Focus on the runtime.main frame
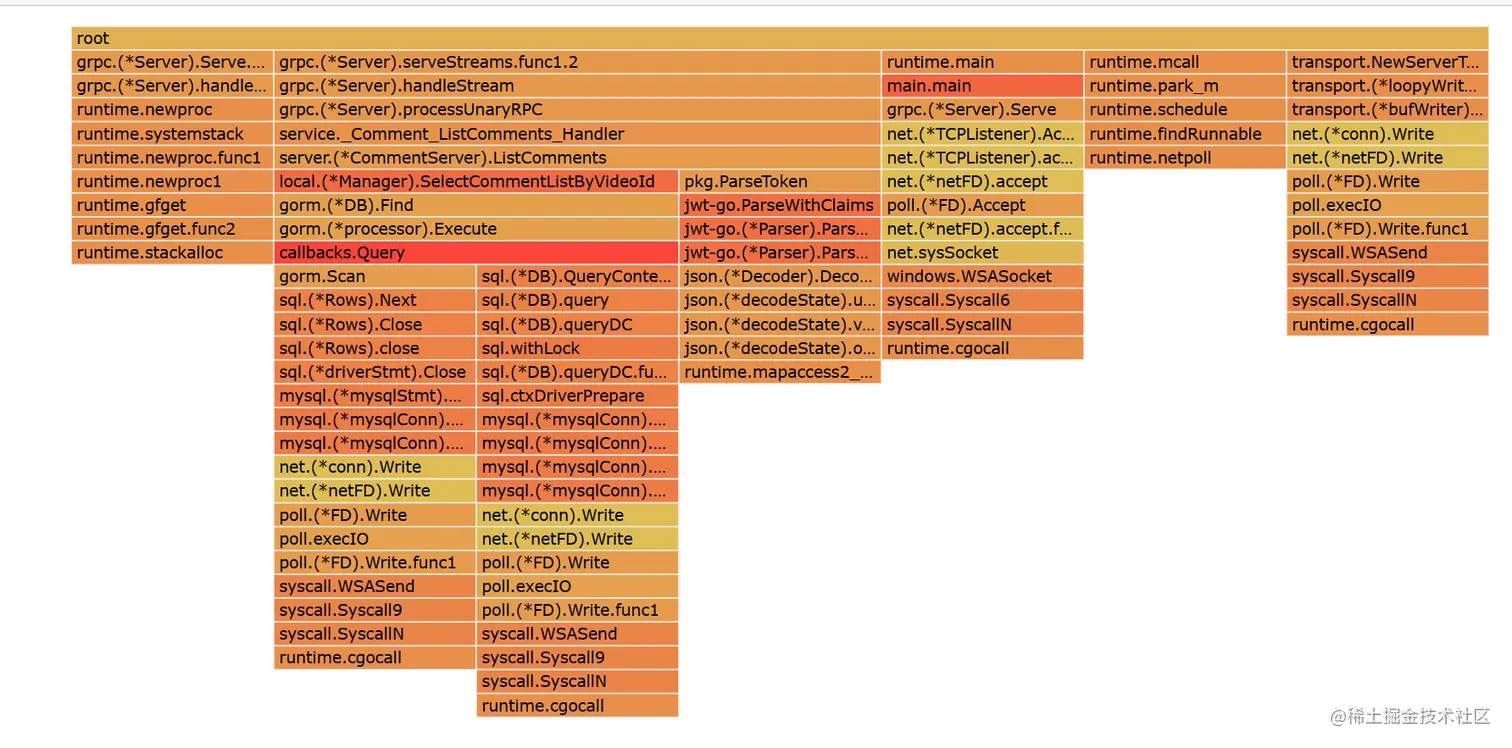This screenshot has width=1512, height=748. [983, 62]
